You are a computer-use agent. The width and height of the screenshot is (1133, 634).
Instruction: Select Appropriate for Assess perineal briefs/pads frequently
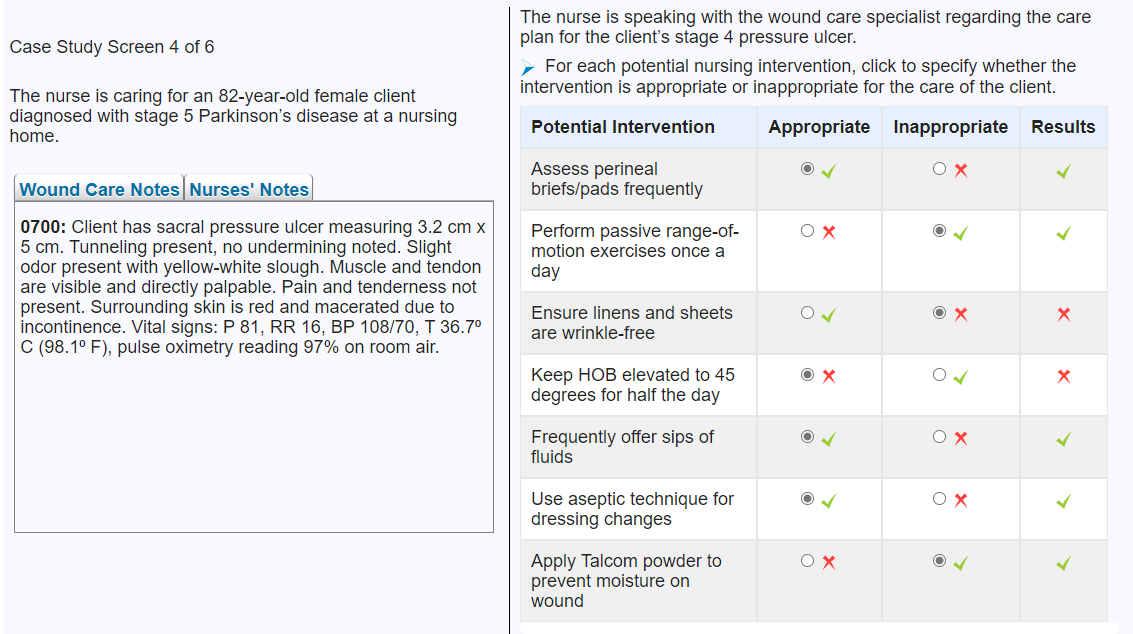click(807, 168)
